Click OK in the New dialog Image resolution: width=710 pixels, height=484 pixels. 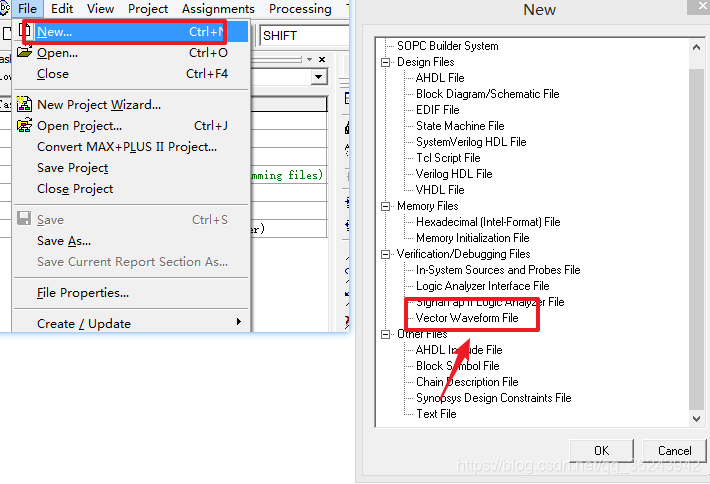point(601,450)
